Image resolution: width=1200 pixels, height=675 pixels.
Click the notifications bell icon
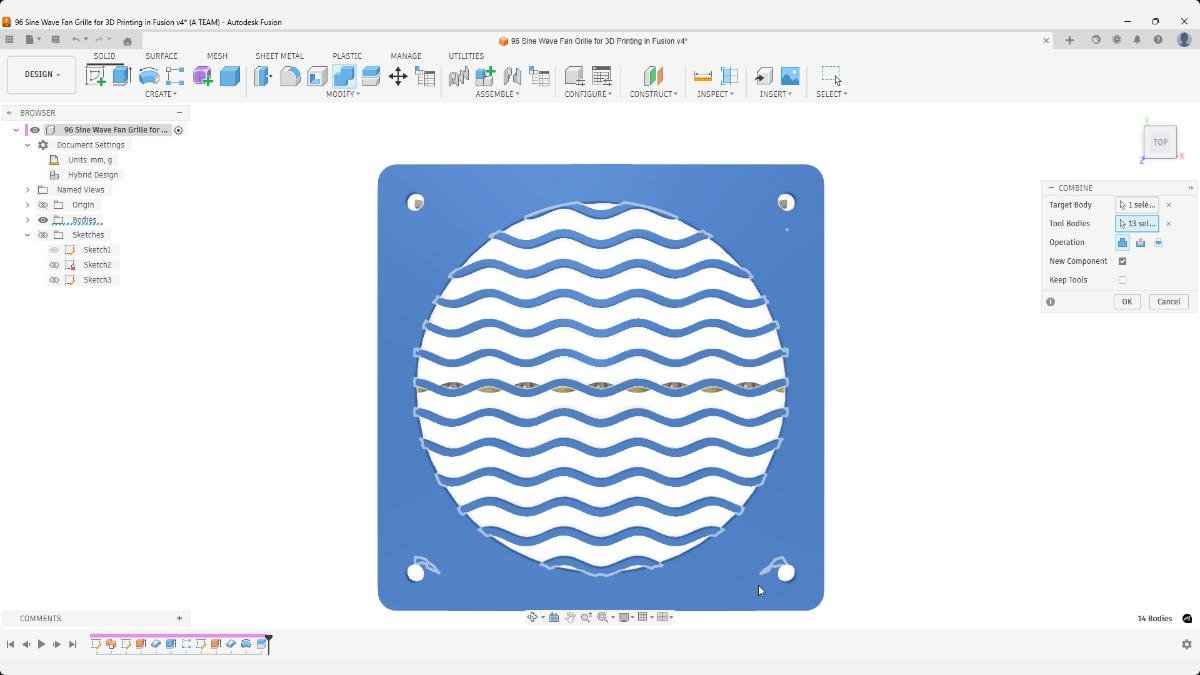pyautogui.click(x=1137, y=40)
